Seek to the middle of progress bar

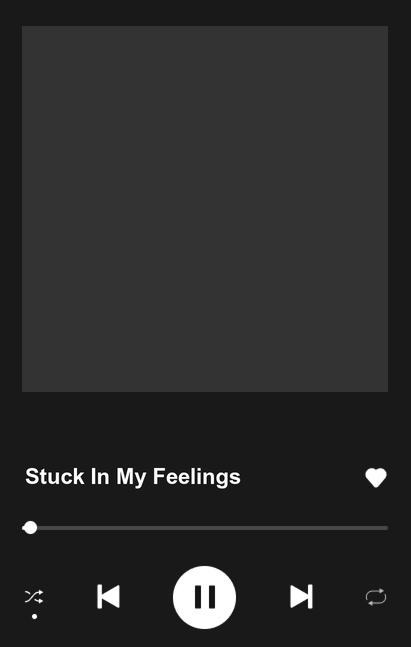pyautogui.click(x=205, y=528)
